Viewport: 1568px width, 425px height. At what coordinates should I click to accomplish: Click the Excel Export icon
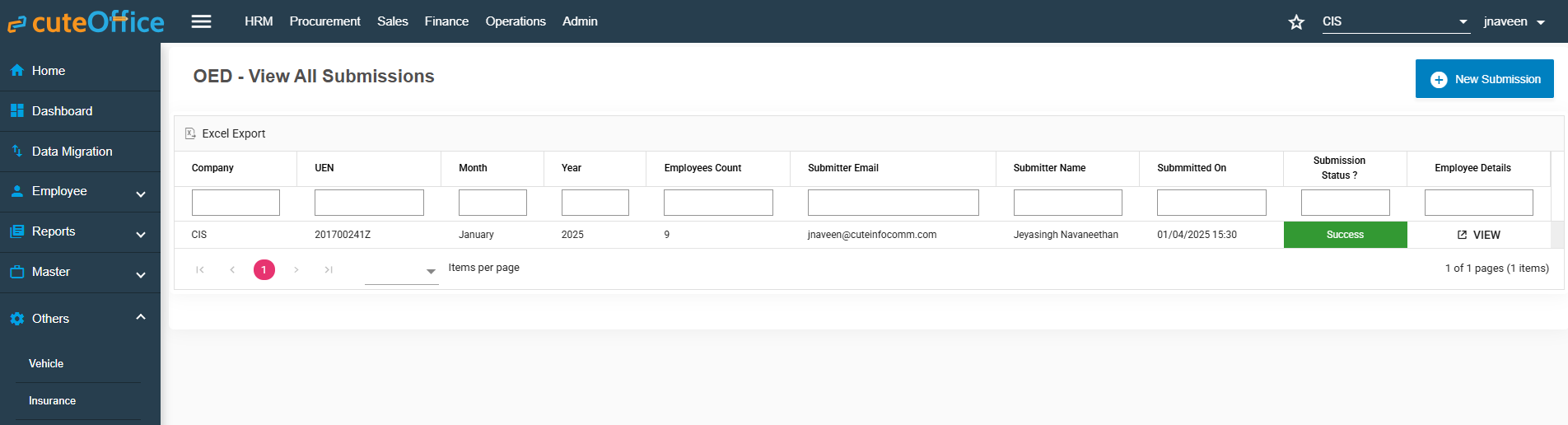(x=190, y=133)
